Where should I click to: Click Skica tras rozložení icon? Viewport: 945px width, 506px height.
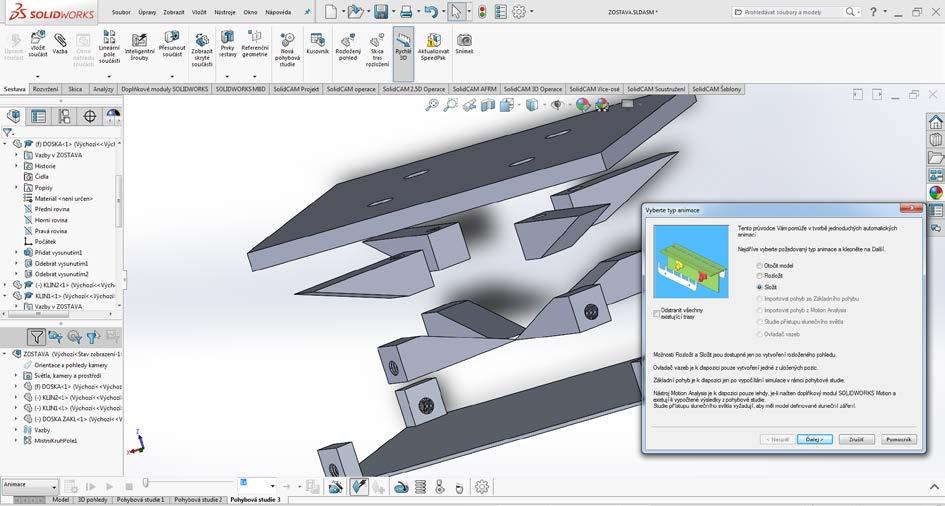pyautogui.click(x=377, y=50)
